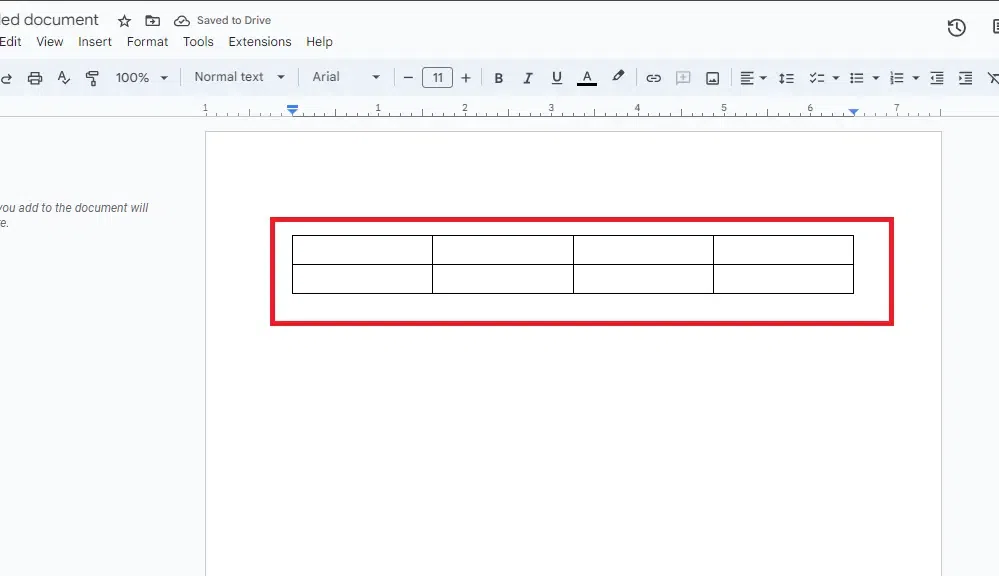
Task: Open line and paragraph spacing
Action: click(x=786, y=78)
